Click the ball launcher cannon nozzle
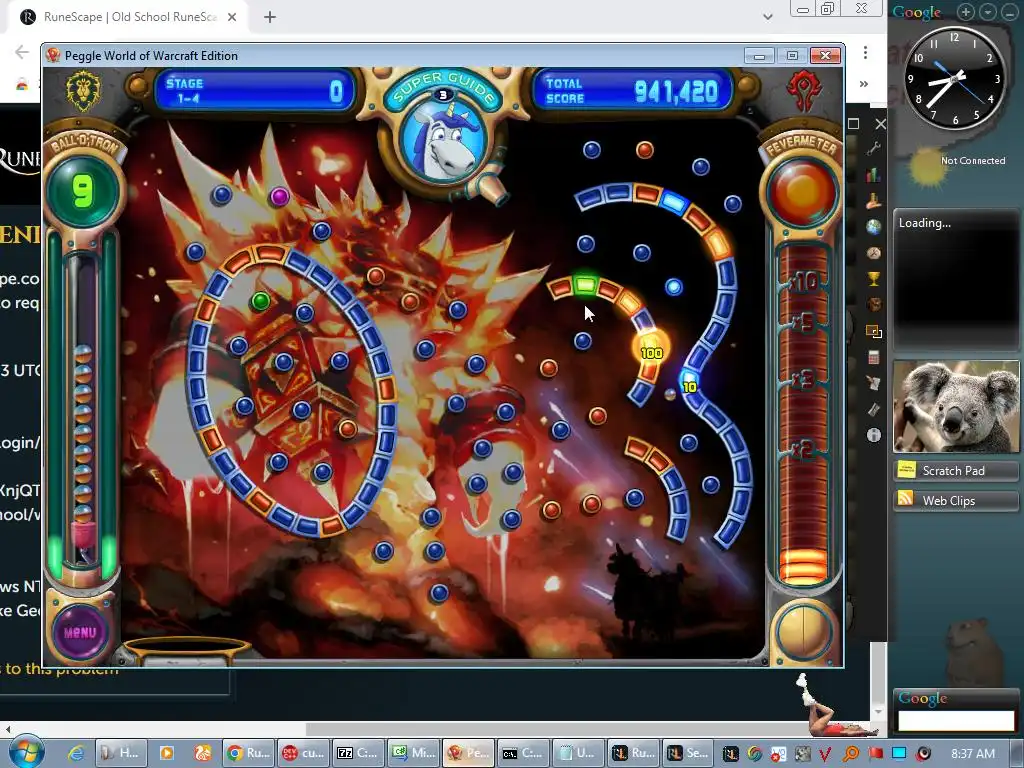This screenshot has width=1024, height=768. pyautogui.click(x=490, y=188)
